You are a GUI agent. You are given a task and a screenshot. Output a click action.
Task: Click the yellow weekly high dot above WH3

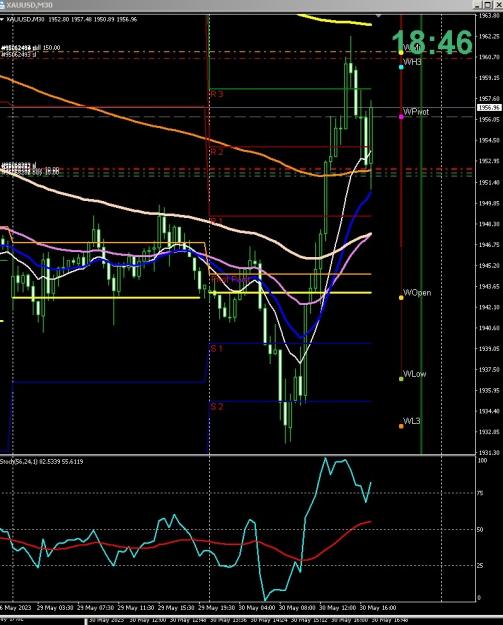point(401,52)
